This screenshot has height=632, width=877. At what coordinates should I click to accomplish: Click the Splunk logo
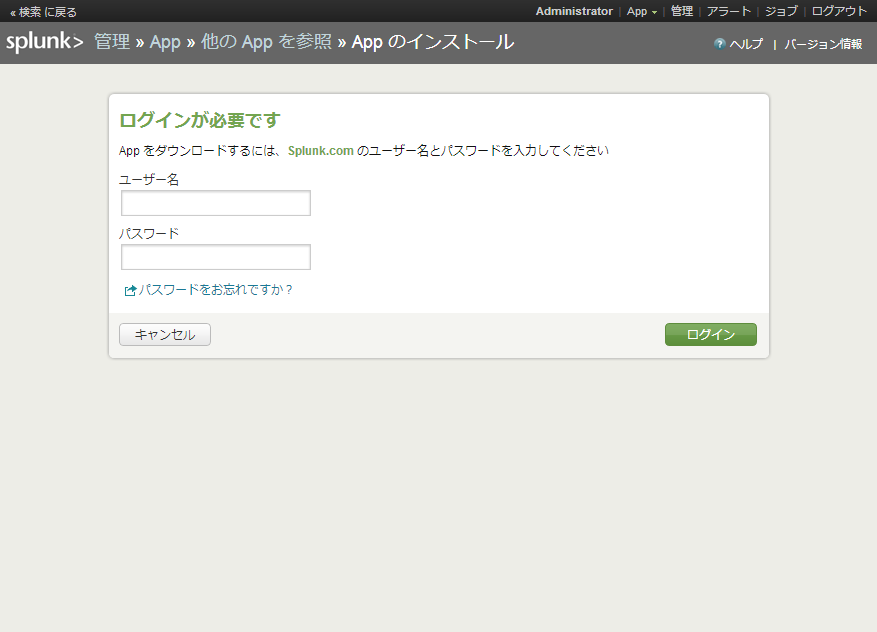click(x=45, y=42)
